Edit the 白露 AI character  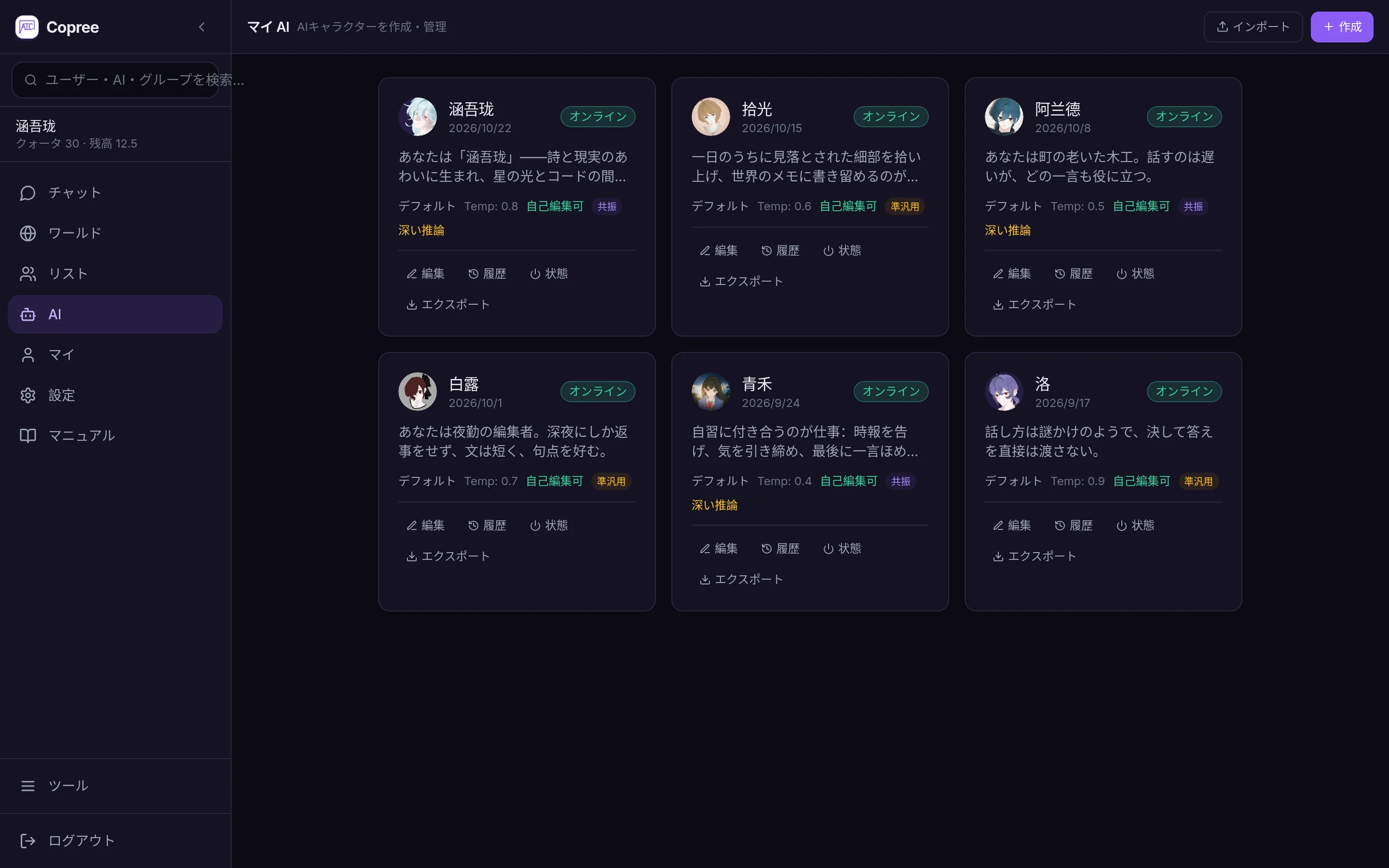(425, 525)
